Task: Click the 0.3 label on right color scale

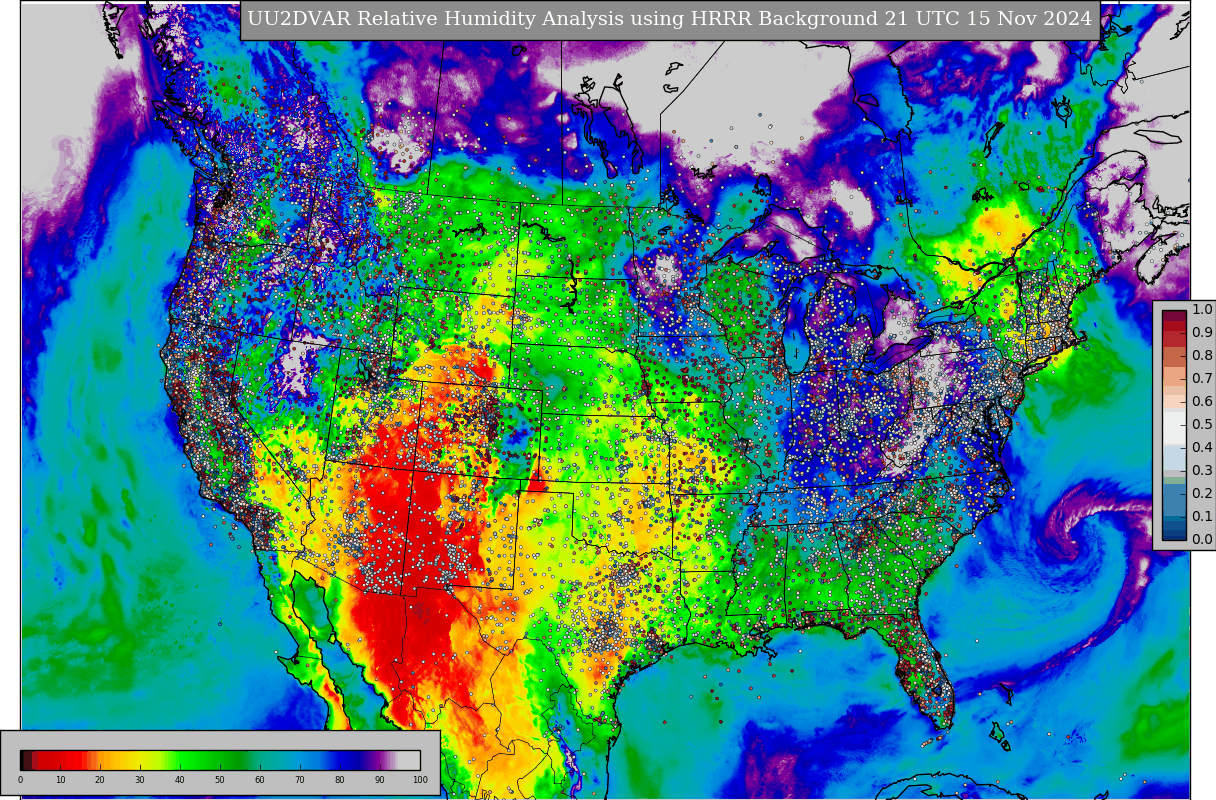Action: [1202, 470]
